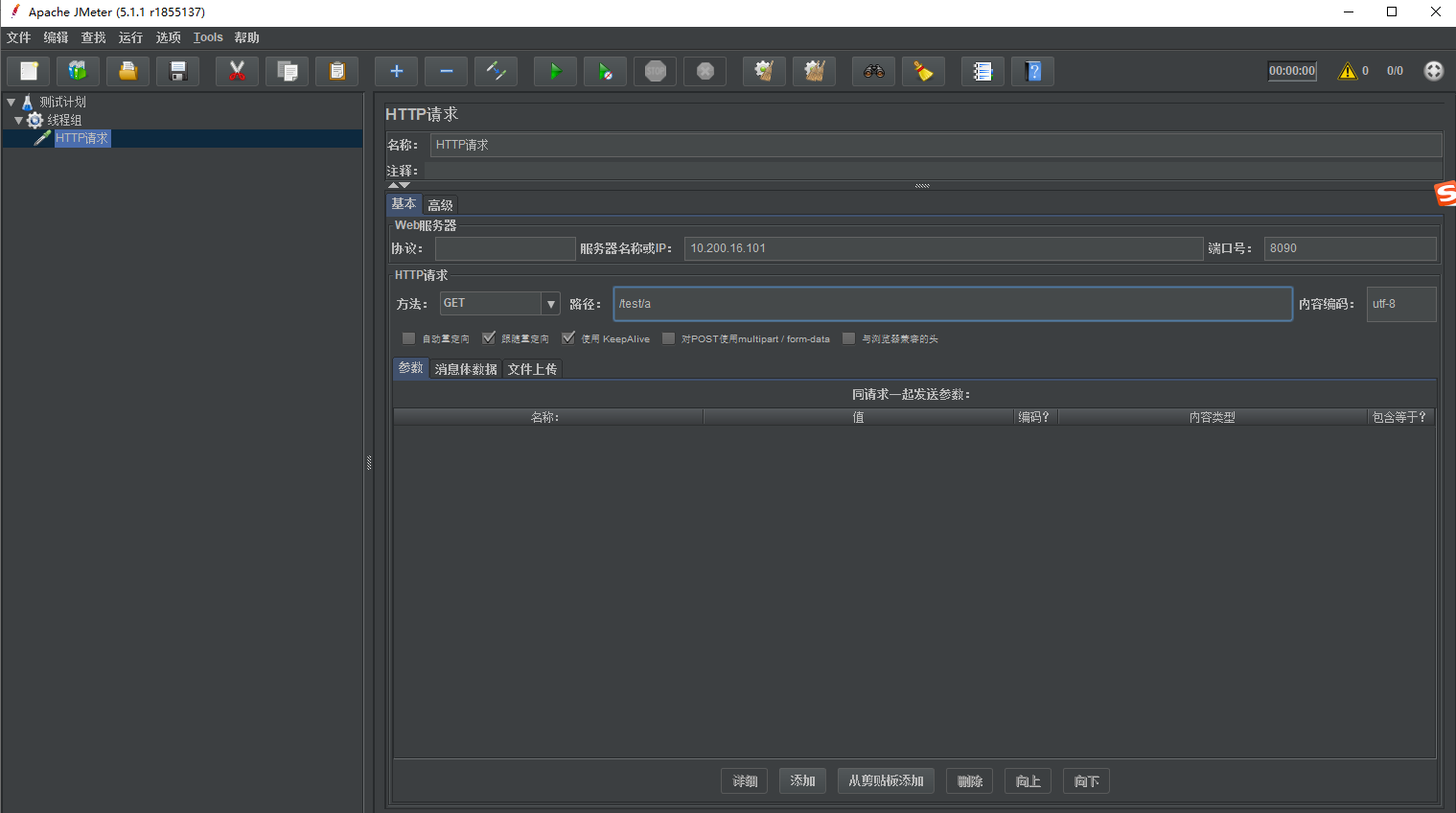Enable 对POST使用multipart / form-data checkbox

[x=669, y=338]
